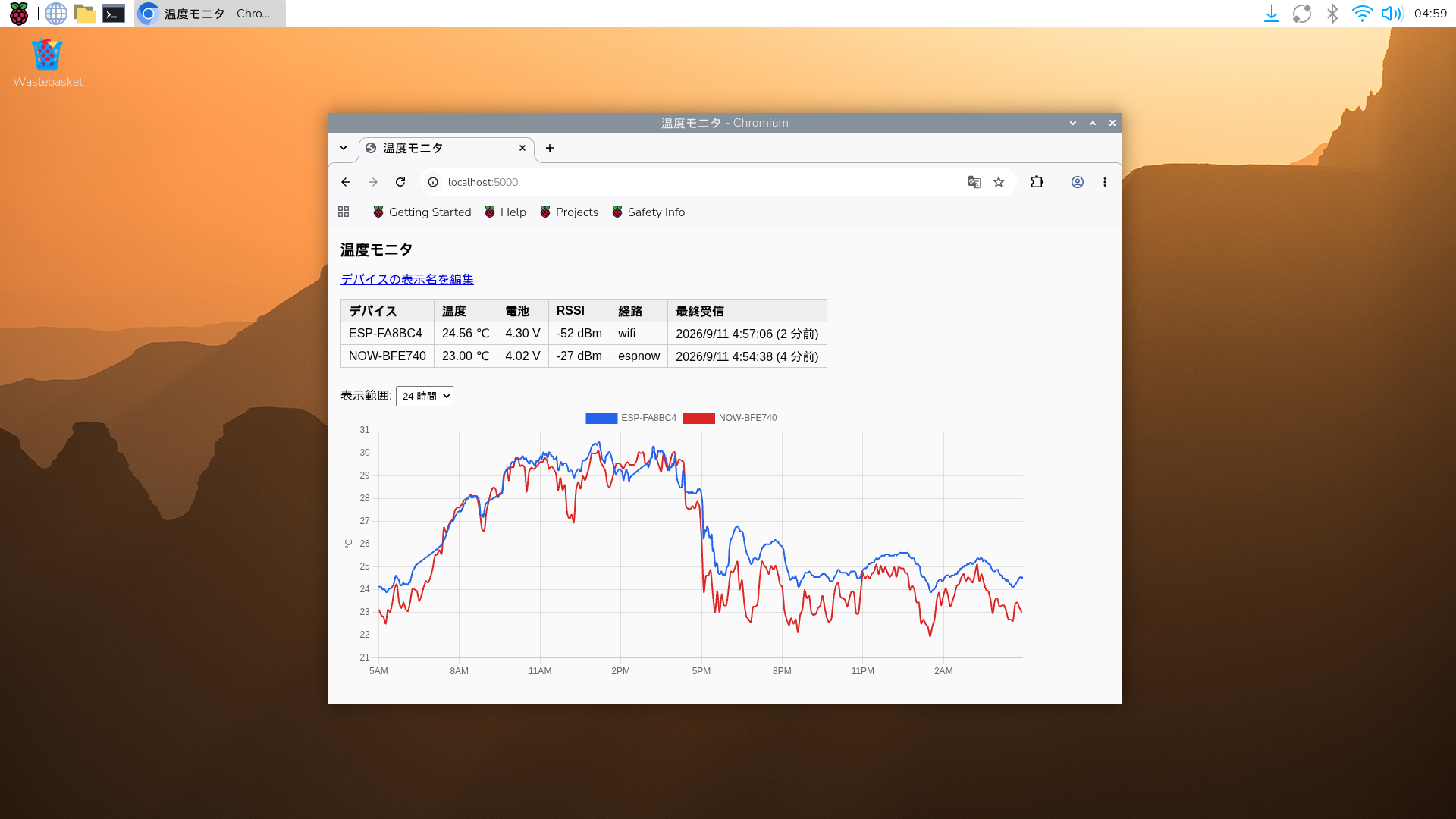View site information icon
The image size is (1456, 819).
[x=433, y=182]
